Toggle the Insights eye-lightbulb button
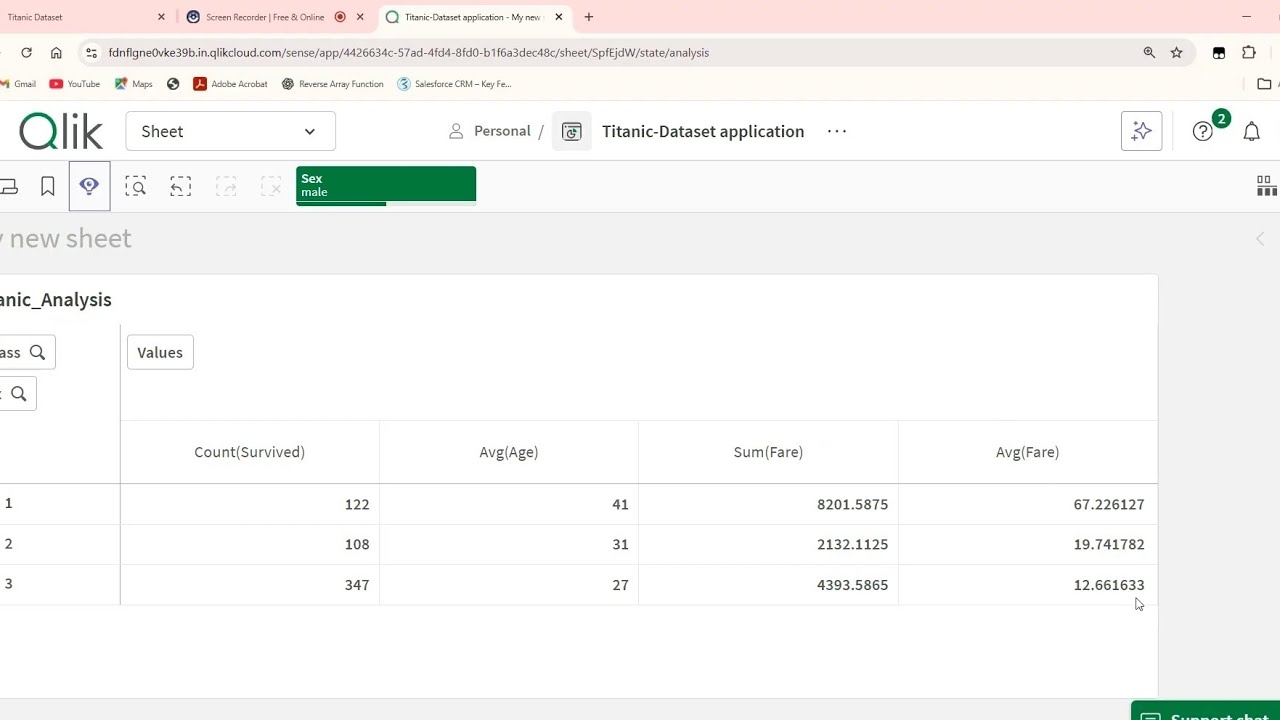The image size is (1280, 720). click(89, 186)
